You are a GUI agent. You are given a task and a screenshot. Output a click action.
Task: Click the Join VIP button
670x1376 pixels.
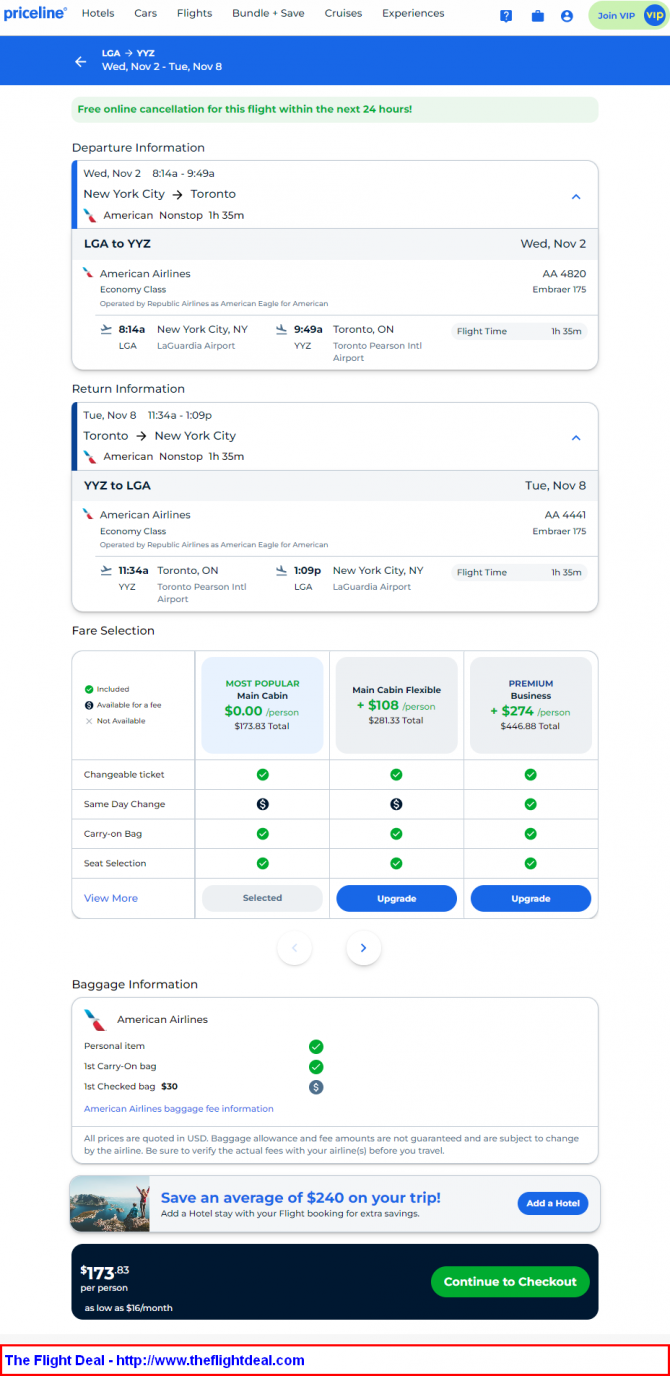pyautogui.click(x=628, y=16)
